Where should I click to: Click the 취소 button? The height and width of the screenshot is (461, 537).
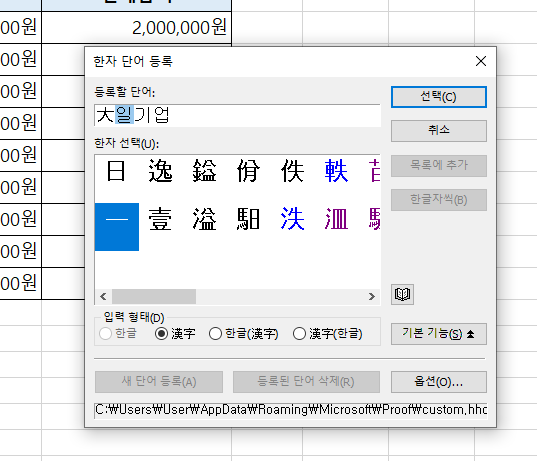439,130
